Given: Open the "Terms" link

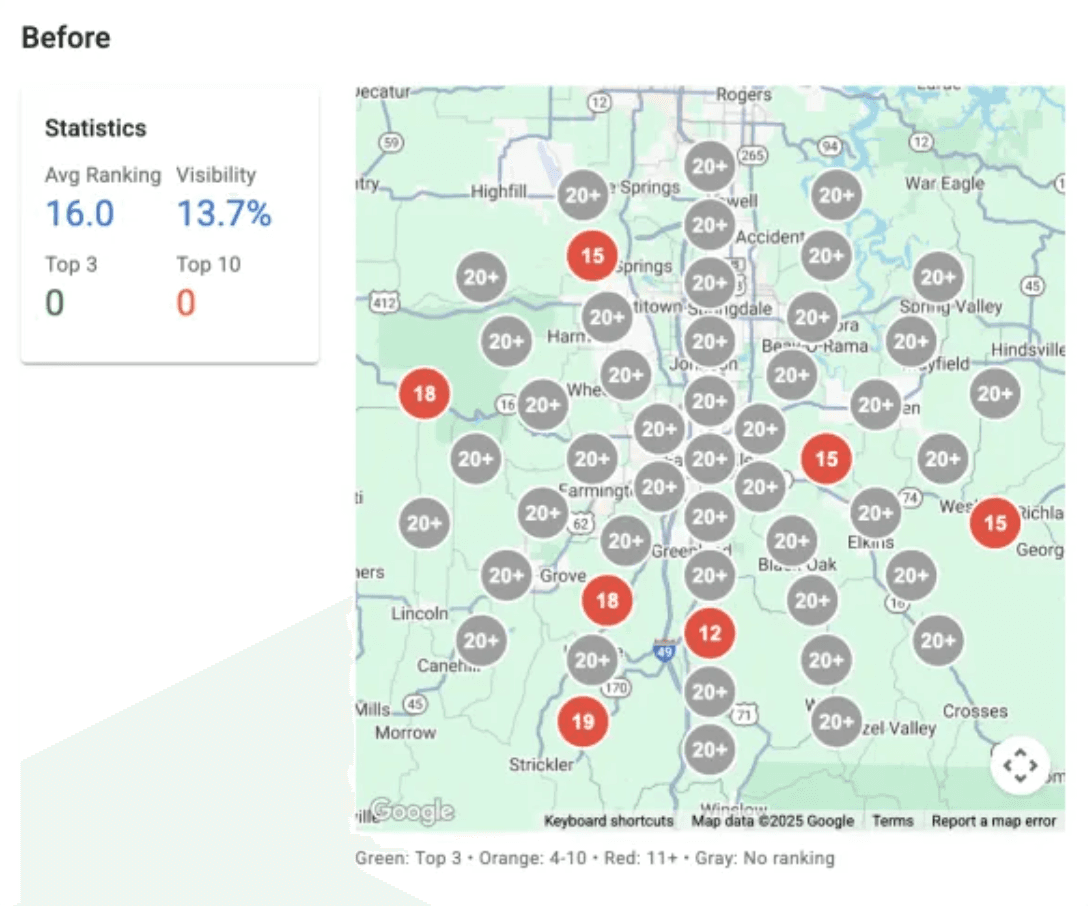Looking at the screenshot, I should [893, 820].
